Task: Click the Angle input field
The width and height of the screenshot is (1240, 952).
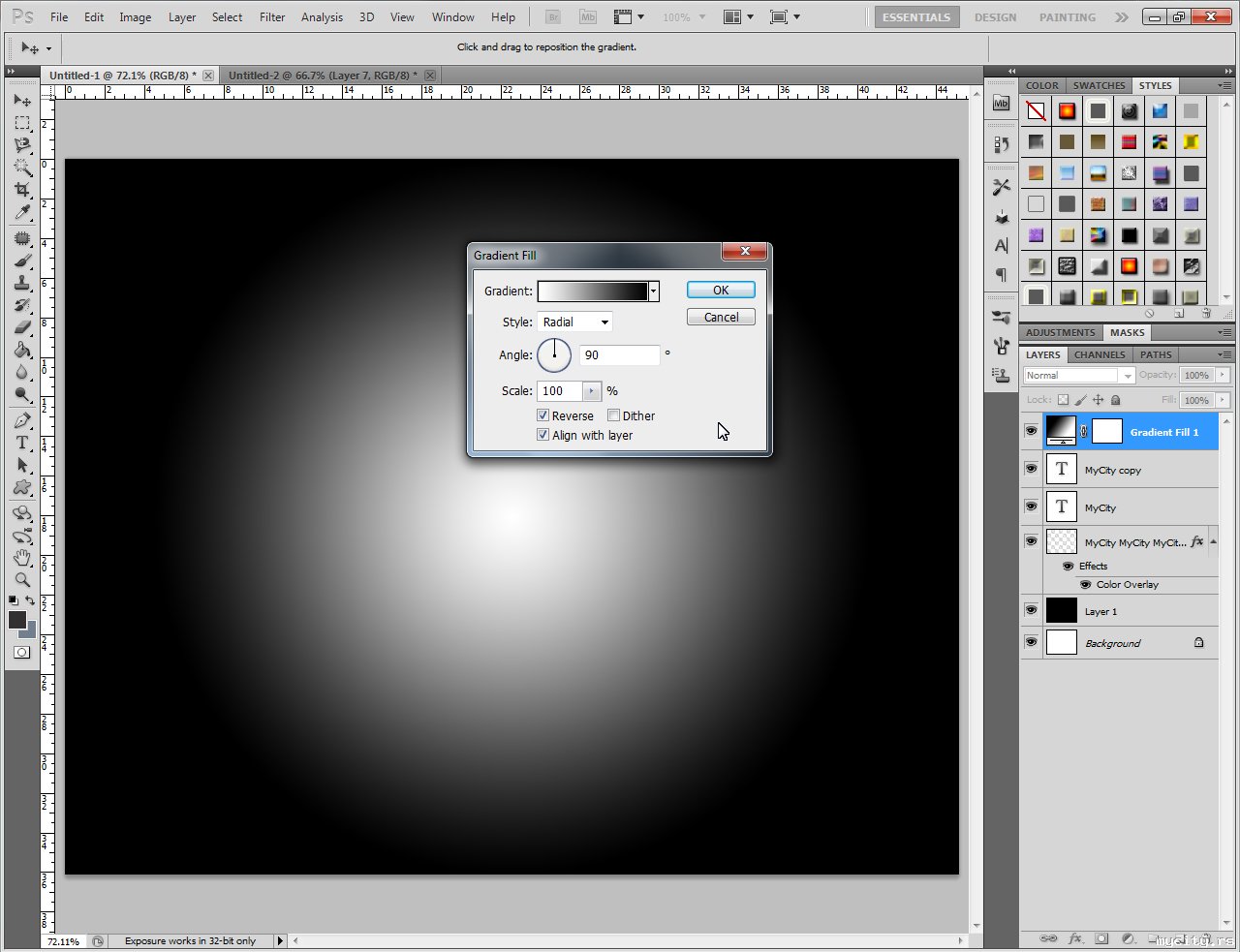Action: click(x=619, y=355)
